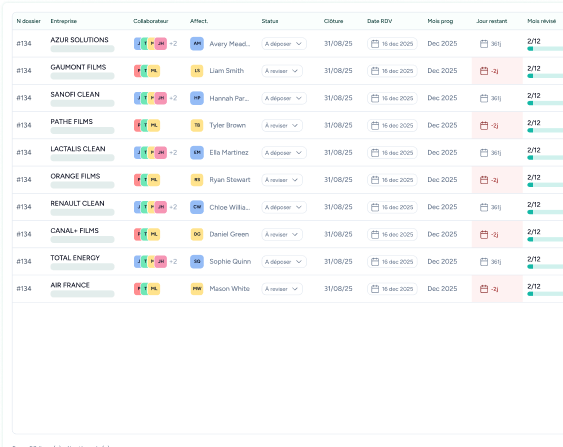Click HP avatar for Hannah Par..
Screen dimensions: 563x447
pyautogui.click(x=197, y=98)
